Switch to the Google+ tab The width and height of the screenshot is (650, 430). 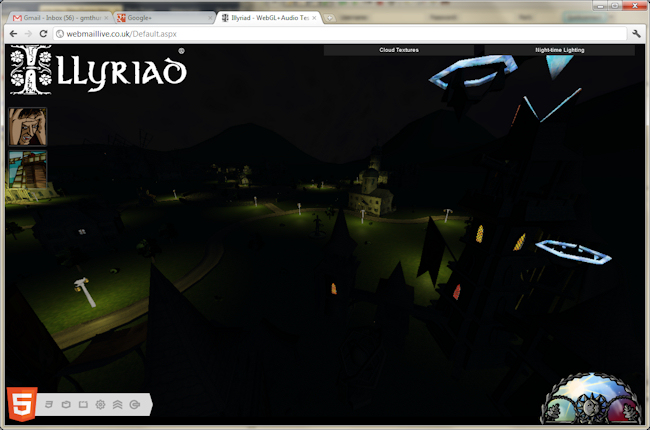(x=165, y=18)
